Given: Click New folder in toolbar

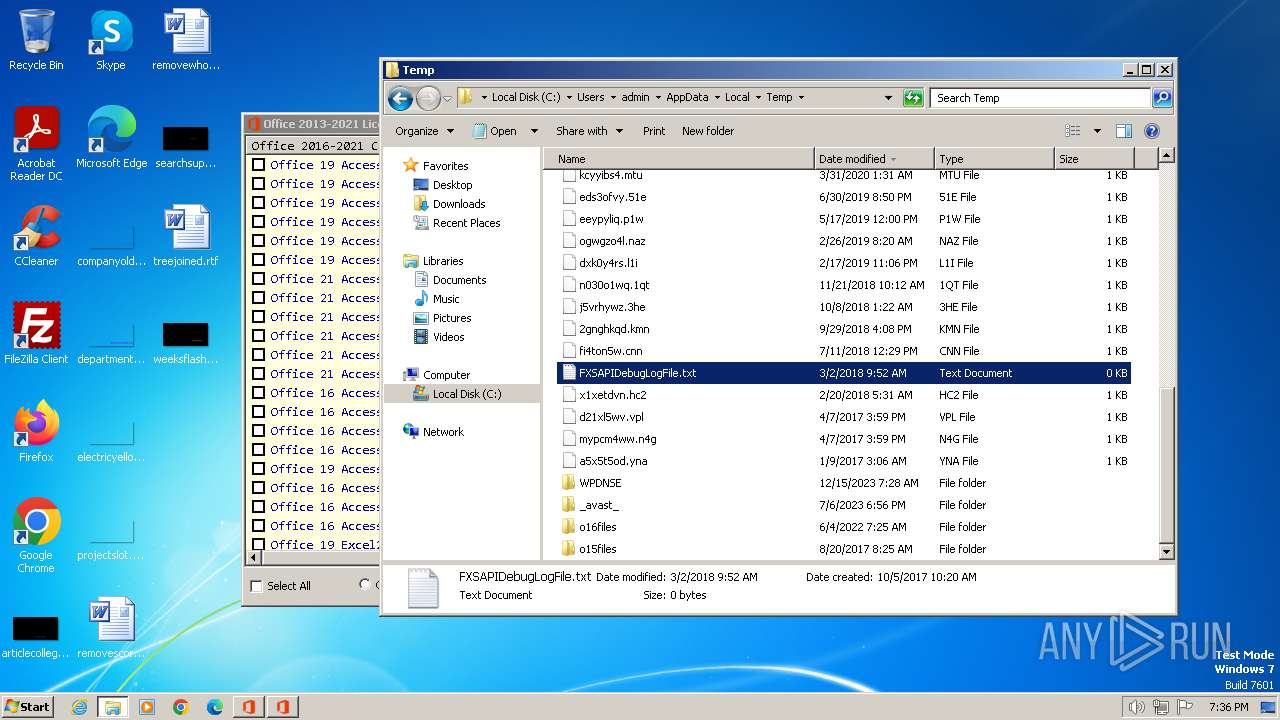Looking at the screenshot, I should [x=708, y=131].
